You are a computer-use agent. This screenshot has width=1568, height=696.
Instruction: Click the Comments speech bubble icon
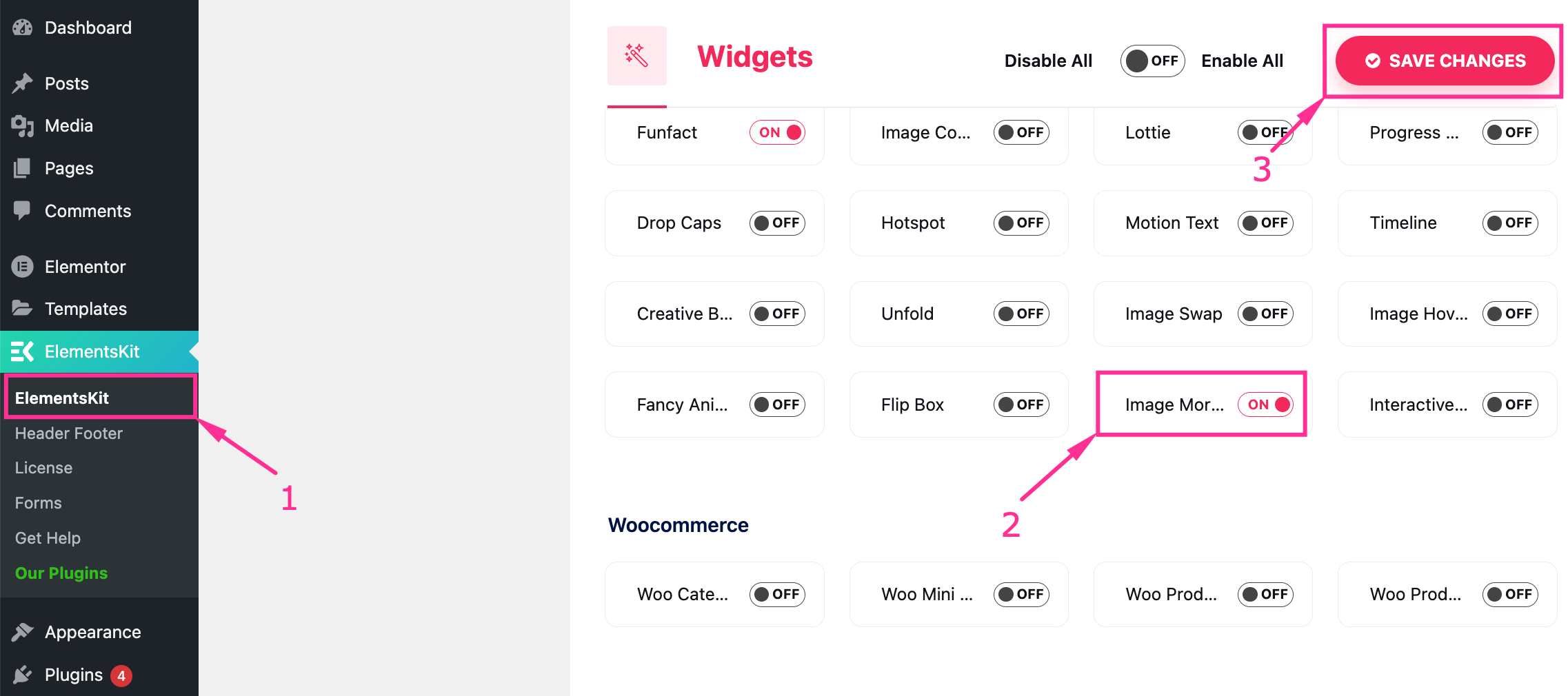22,210
